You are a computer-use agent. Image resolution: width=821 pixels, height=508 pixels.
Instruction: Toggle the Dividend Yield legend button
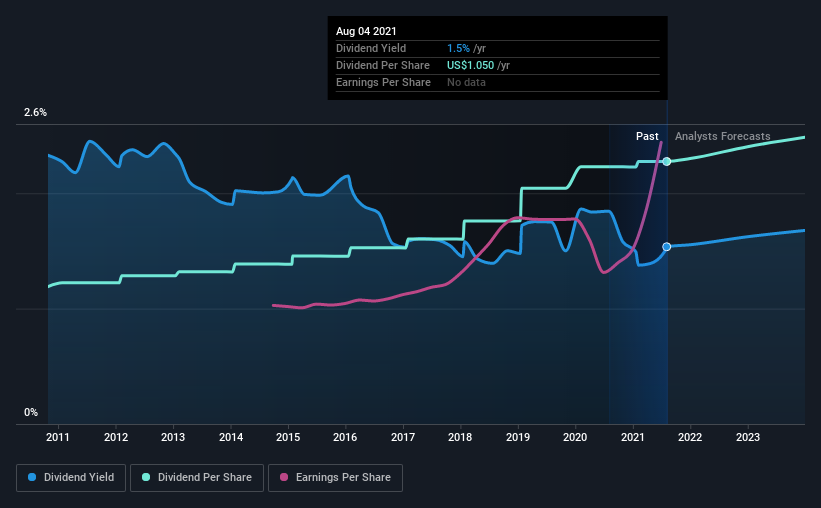point(71,478)
